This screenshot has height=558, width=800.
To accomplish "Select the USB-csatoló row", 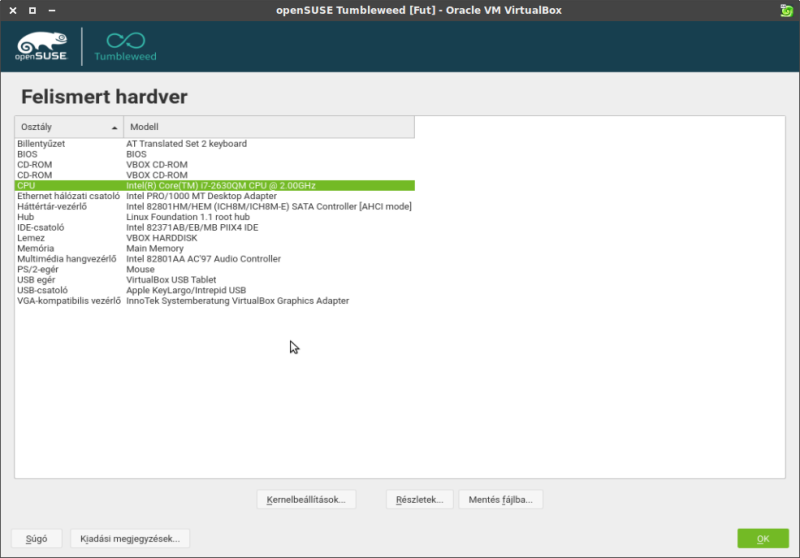I will (x=215, y=290).
